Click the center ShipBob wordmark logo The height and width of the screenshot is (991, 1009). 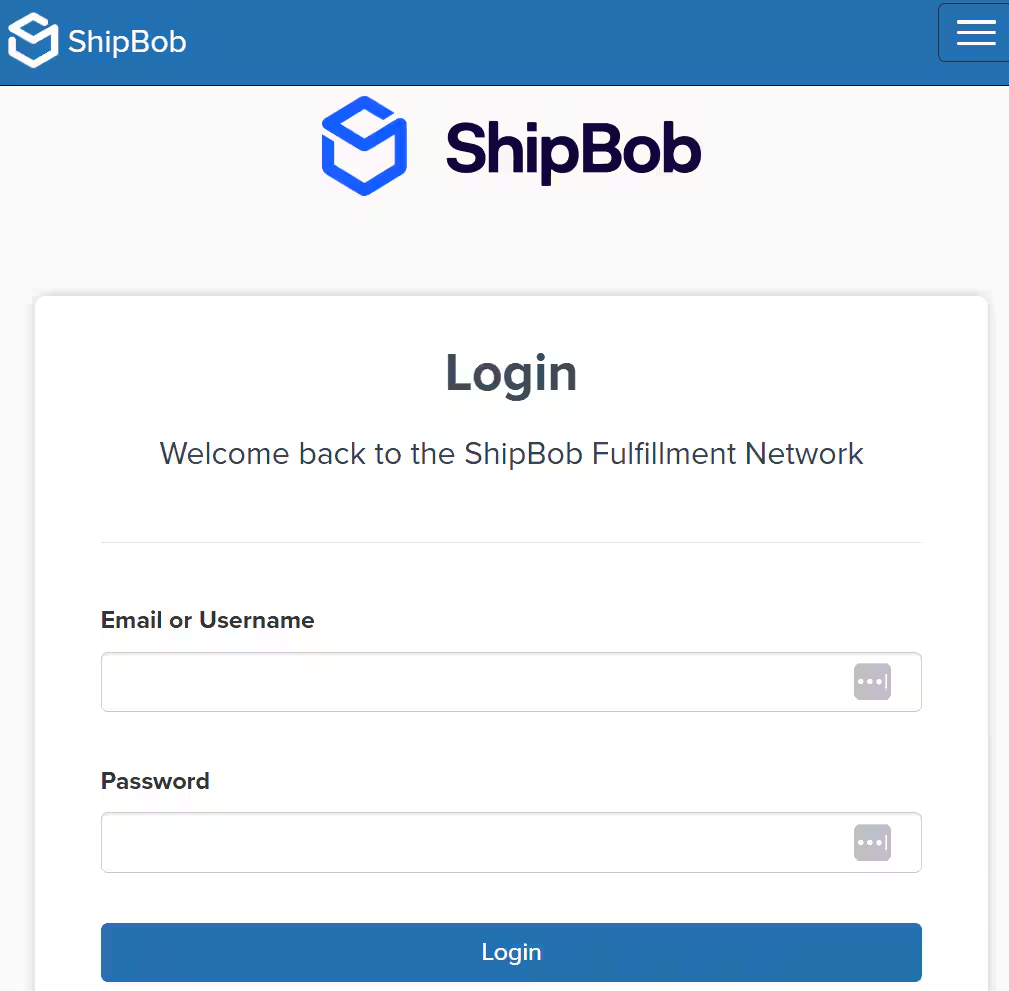point(573,148)
